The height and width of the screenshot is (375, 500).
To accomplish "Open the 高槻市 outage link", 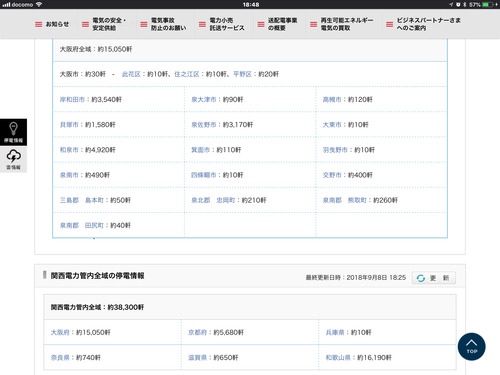I will tap(332, 99).
